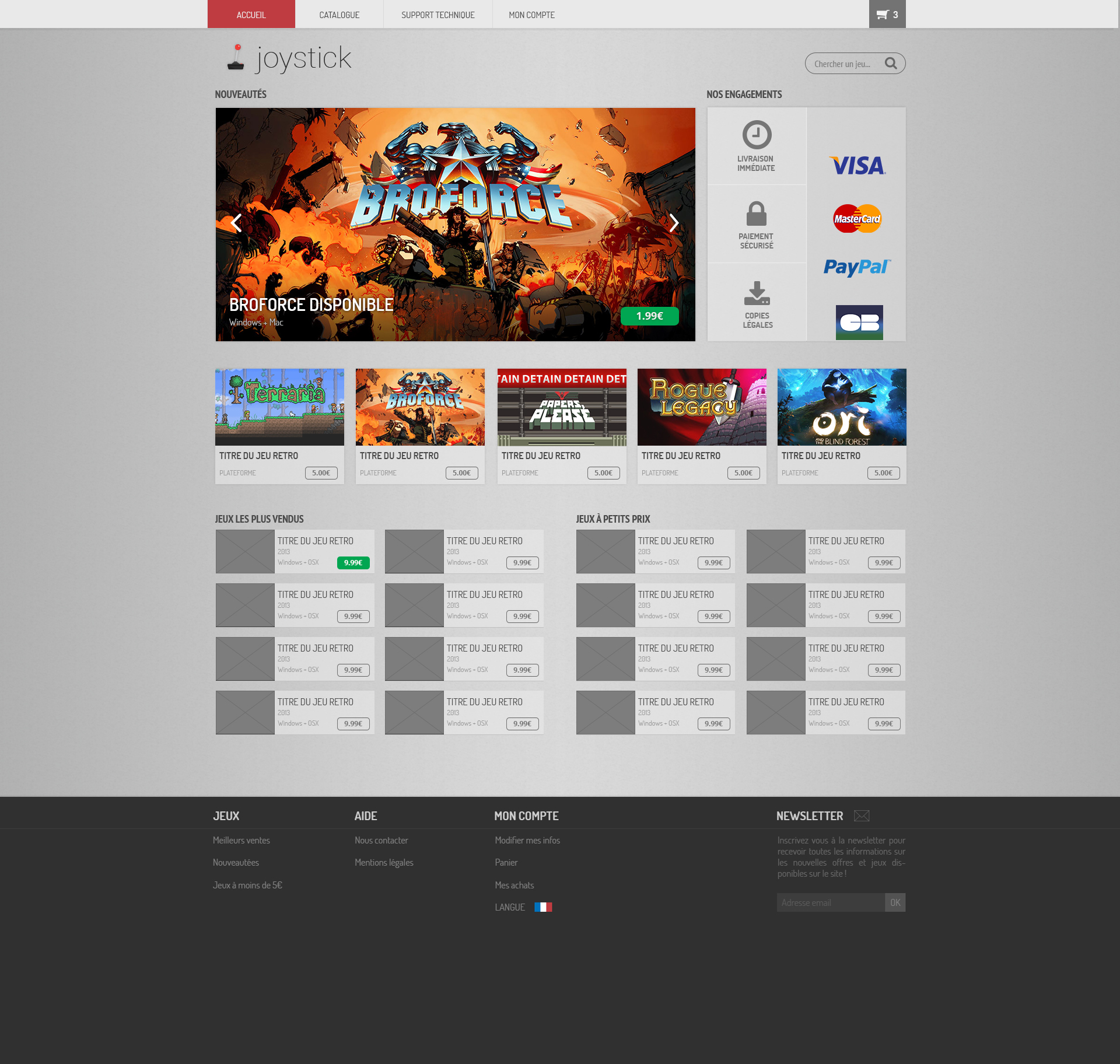Click the Adresse email input field
This screenshot has height=1064, width=1120.
pos(830,902)
